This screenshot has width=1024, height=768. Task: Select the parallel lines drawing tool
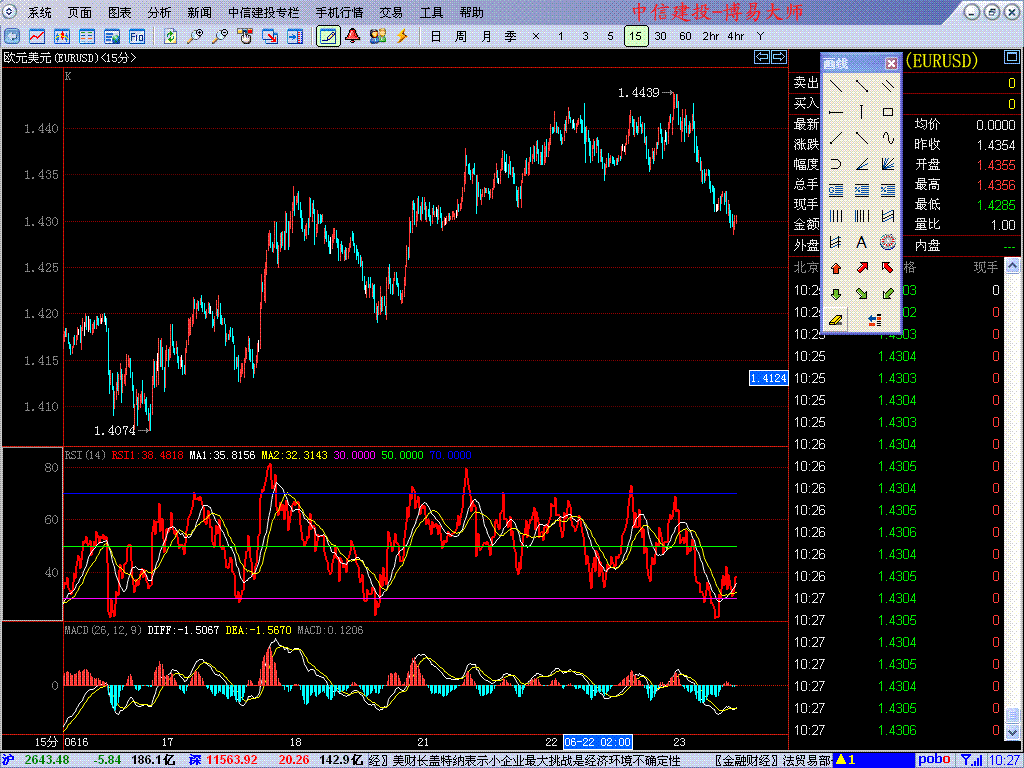888,86
